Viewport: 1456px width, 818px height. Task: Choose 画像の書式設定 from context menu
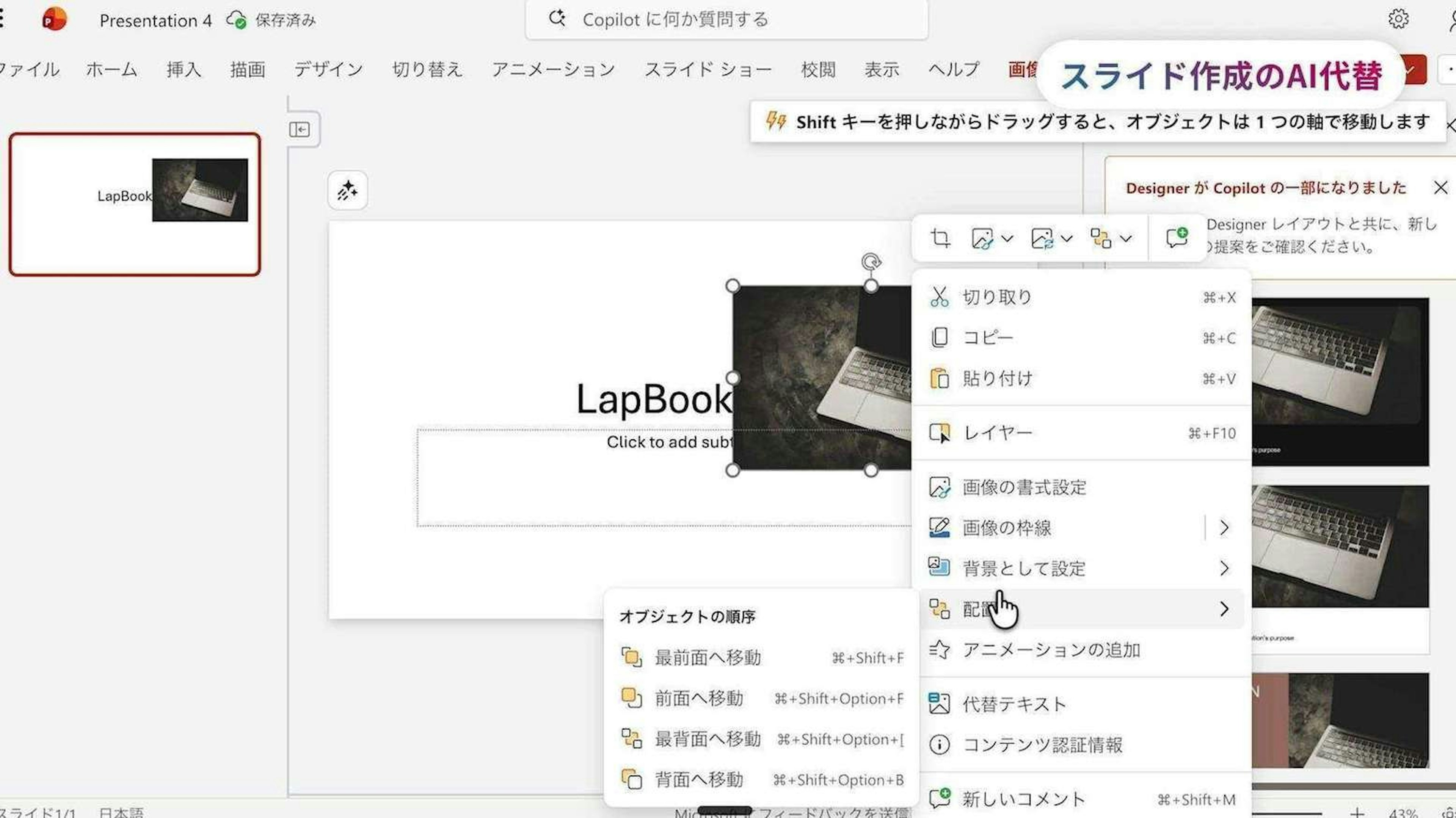(1024, 487)
